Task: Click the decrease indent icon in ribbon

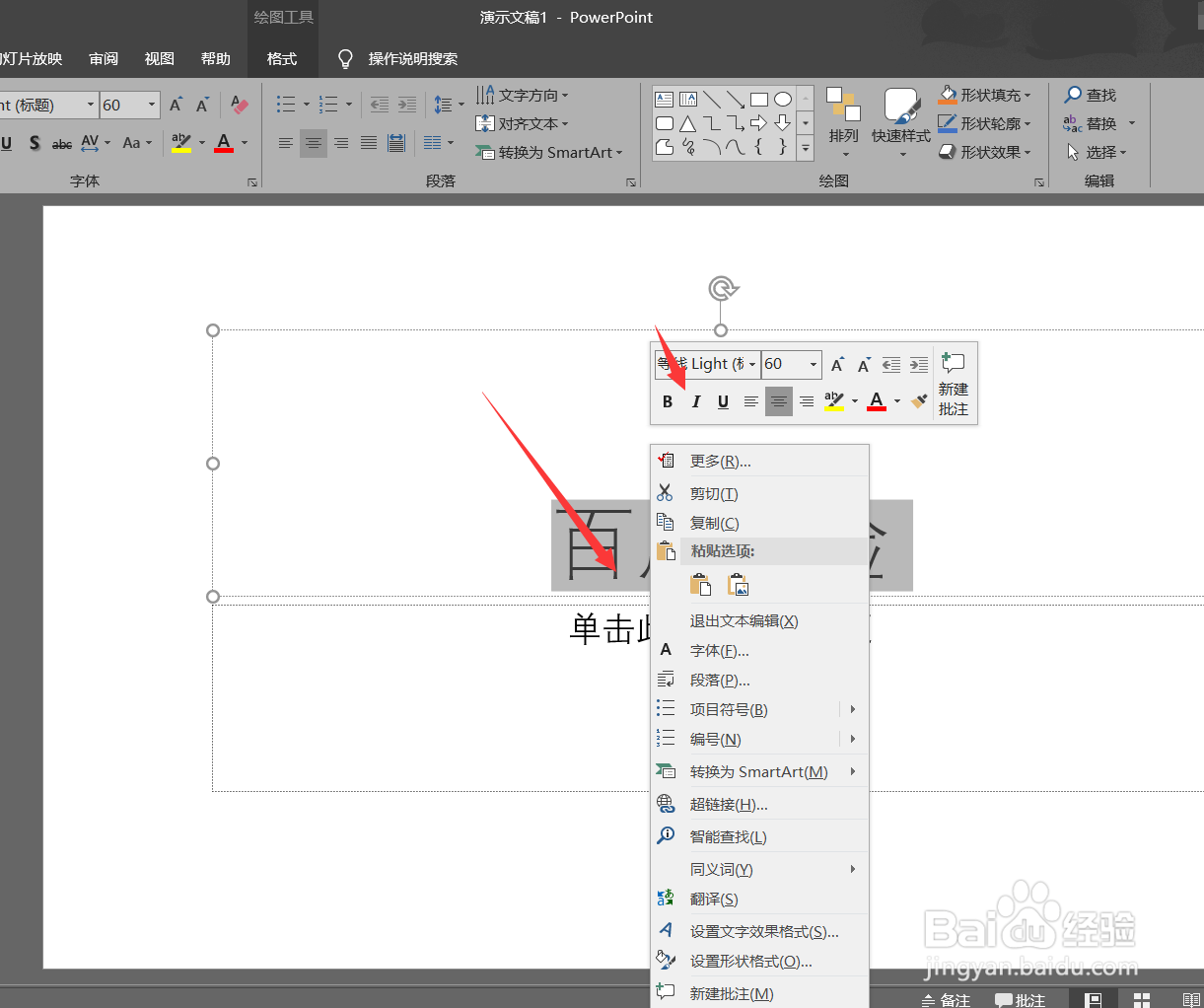Action: (x=380, y=105)
